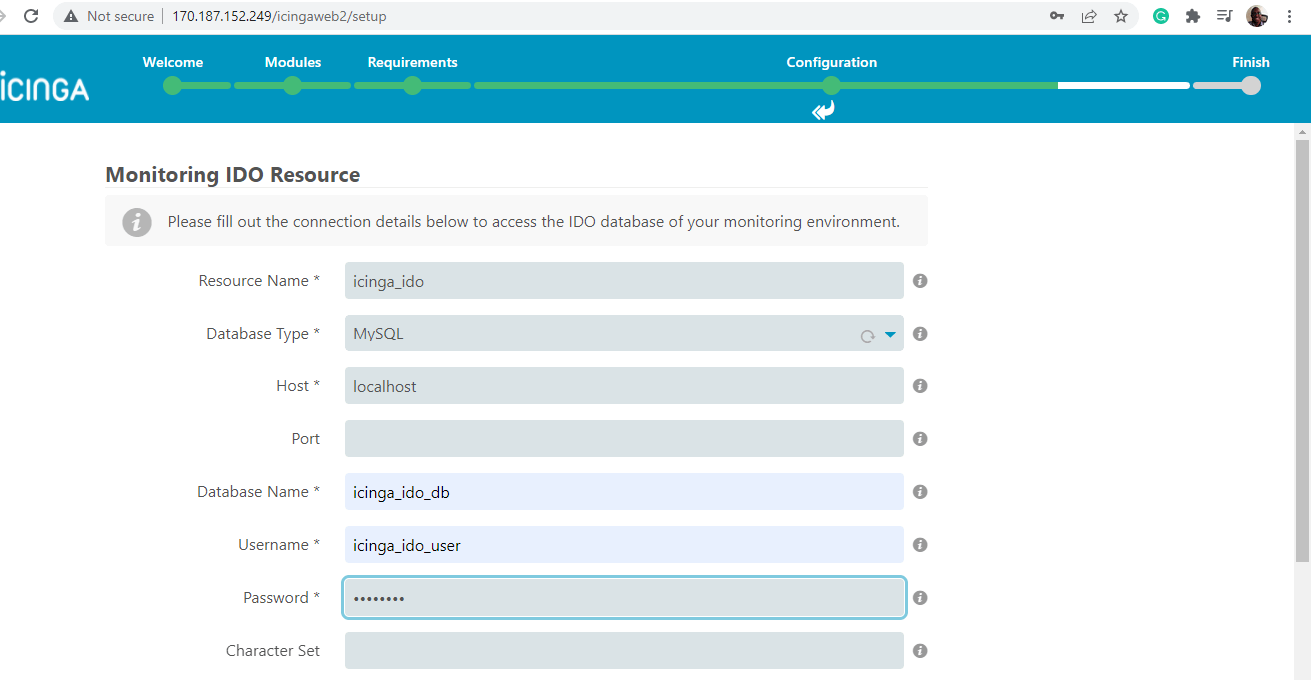
Task: Click the autosubmit refresh icon in Database Type
Action: click(x=868, y=336)
